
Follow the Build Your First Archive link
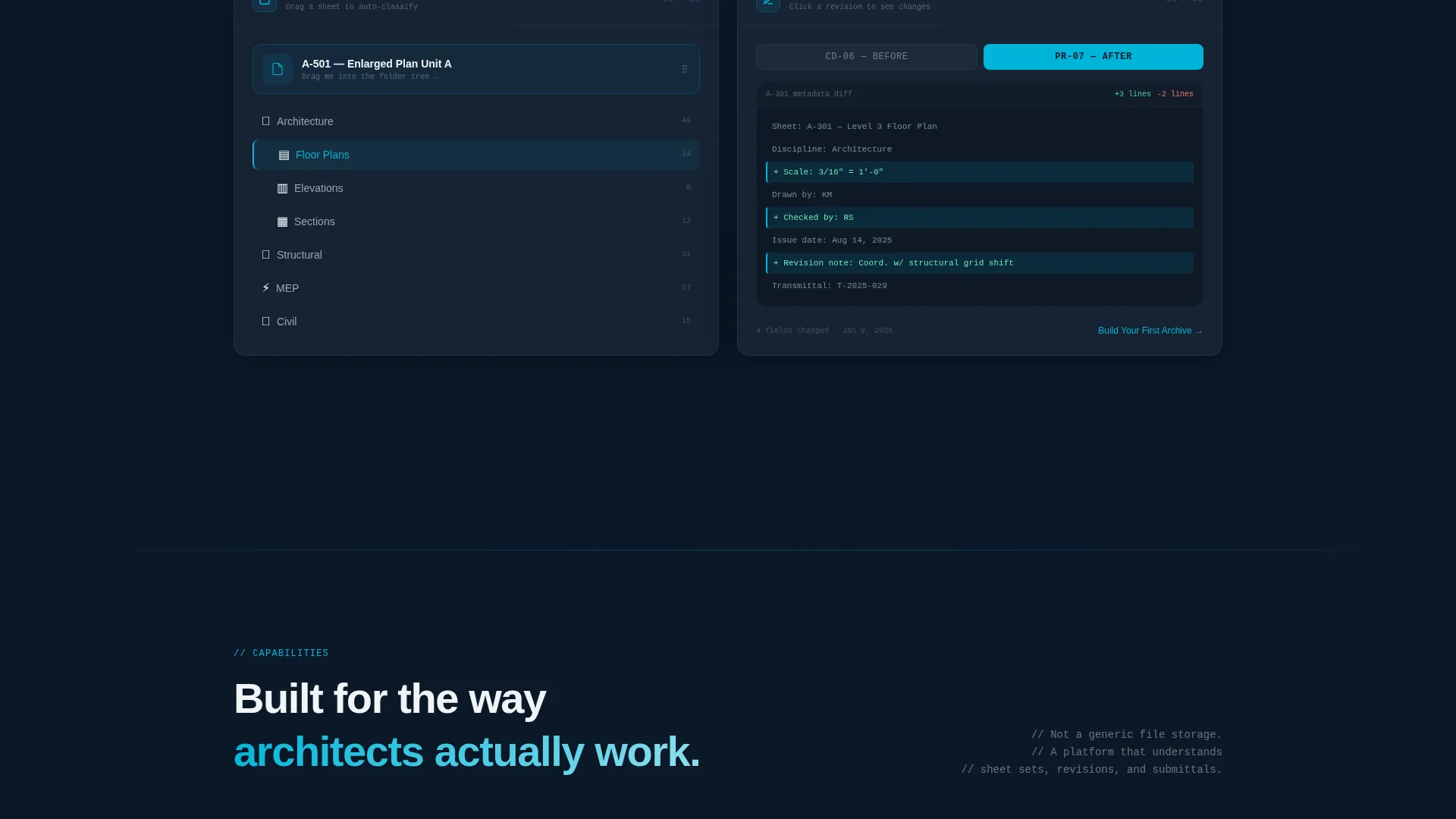pos(1150,331)
